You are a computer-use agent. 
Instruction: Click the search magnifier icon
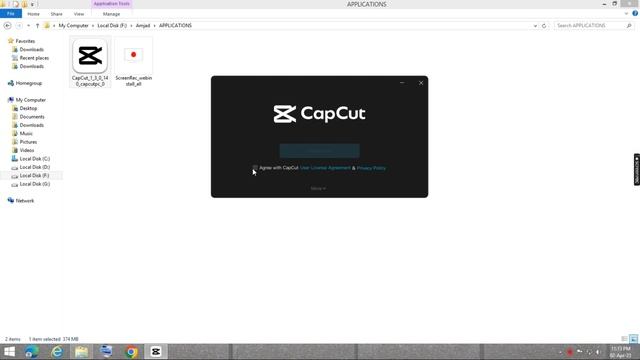click(x=629, y=25)
